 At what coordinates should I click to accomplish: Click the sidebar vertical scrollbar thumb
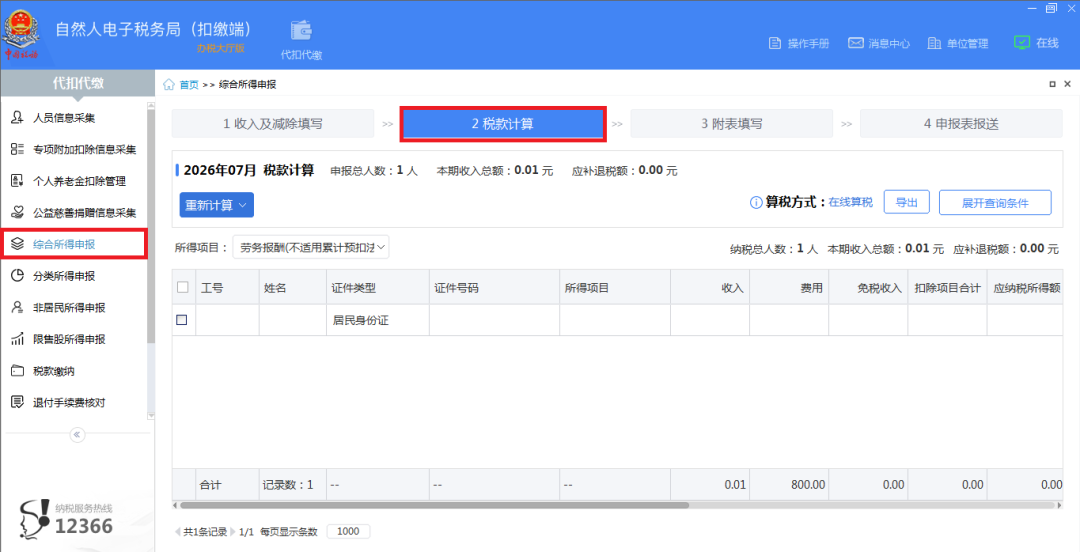(151, 226)
